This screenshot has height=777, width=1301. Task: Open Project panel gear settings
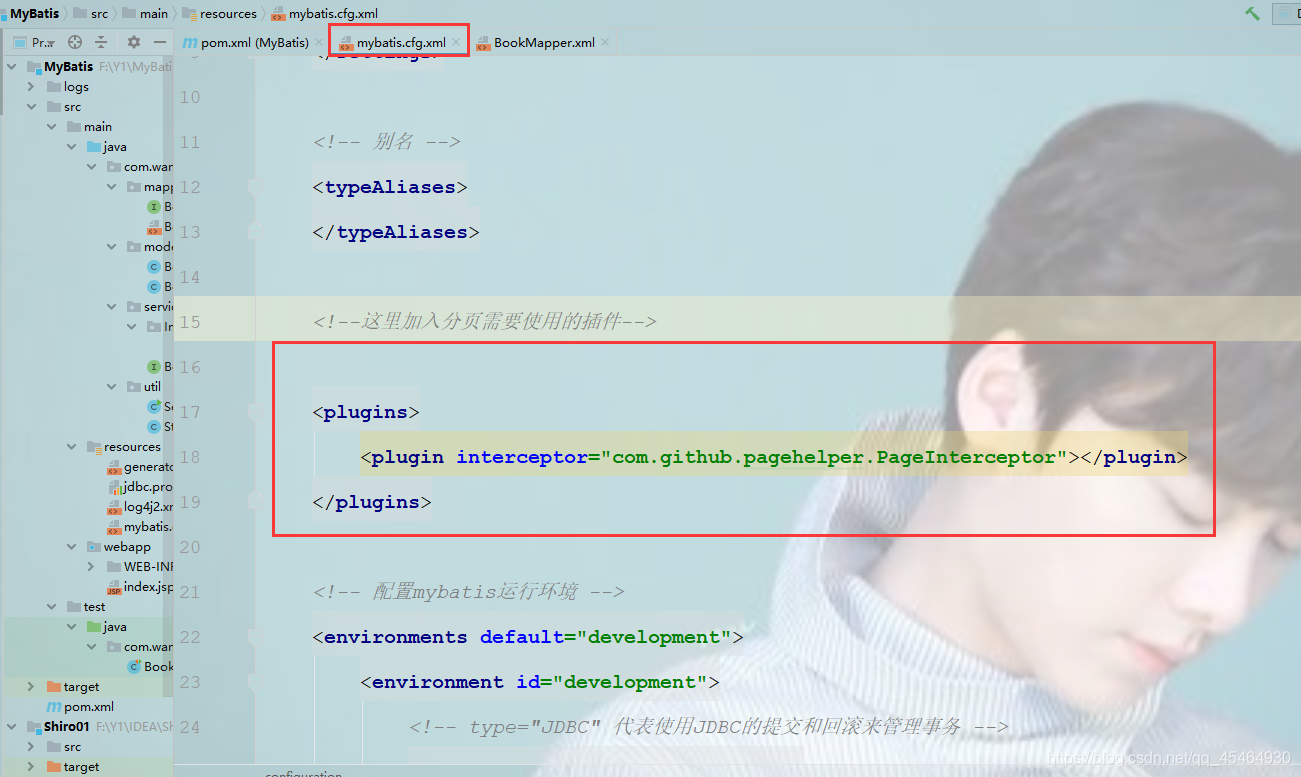tap(134, 42)
